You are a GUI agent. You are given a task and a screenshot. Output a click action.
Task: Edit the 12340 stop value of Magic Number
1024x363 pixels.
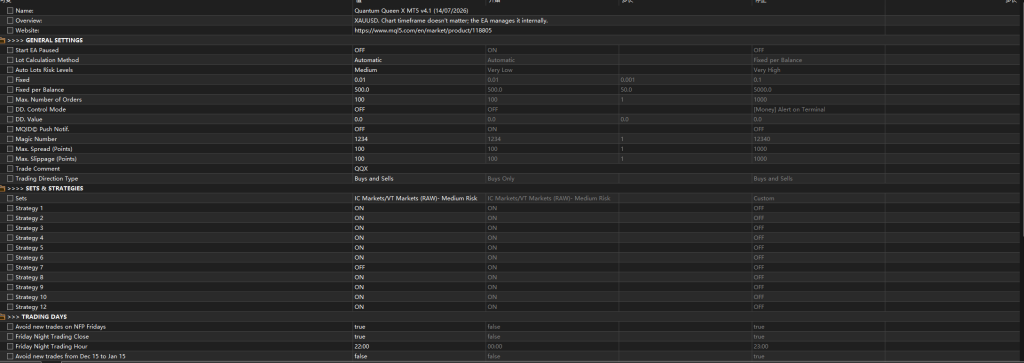pyautogui.click(x=761, y=139)
